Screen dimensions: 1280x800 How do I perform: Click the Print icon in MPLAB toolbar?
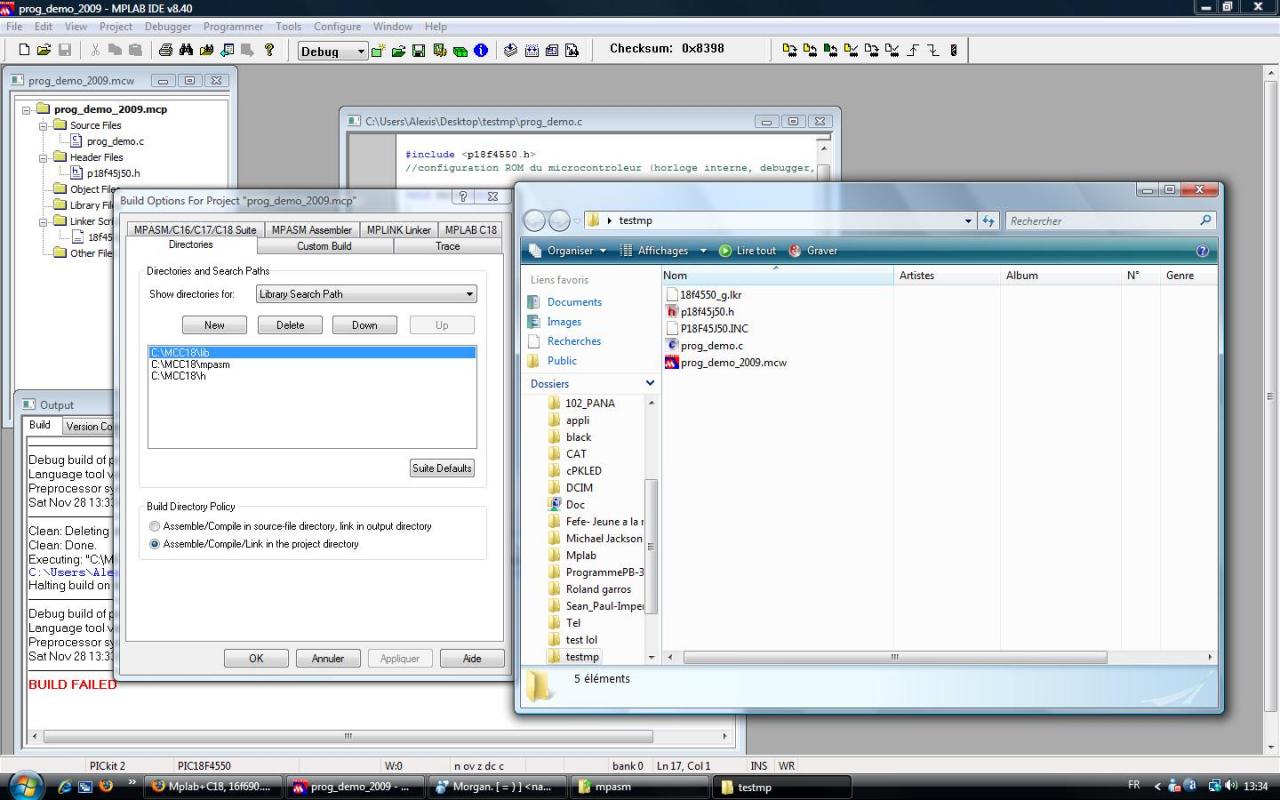click(x=165, y=50)
